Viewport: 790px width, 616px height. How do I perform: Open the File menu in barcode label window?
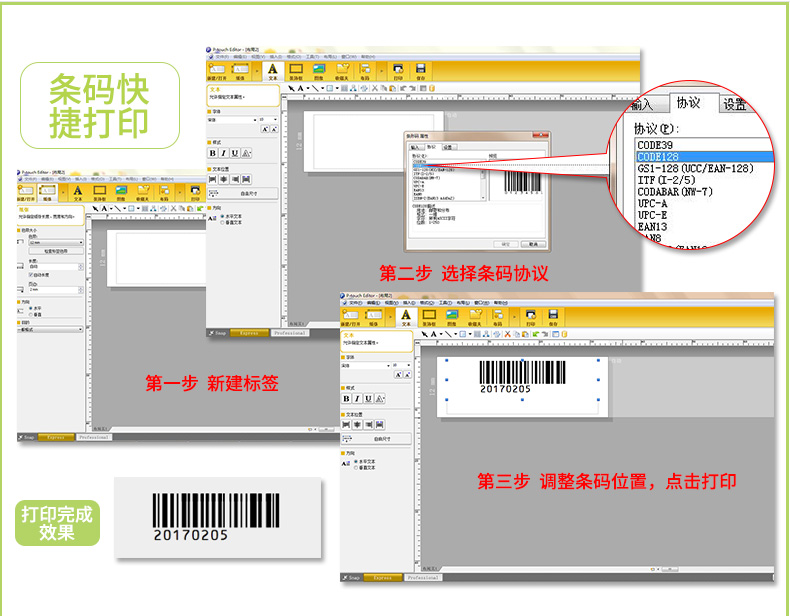pyautogui.click(x=356, y=303)
